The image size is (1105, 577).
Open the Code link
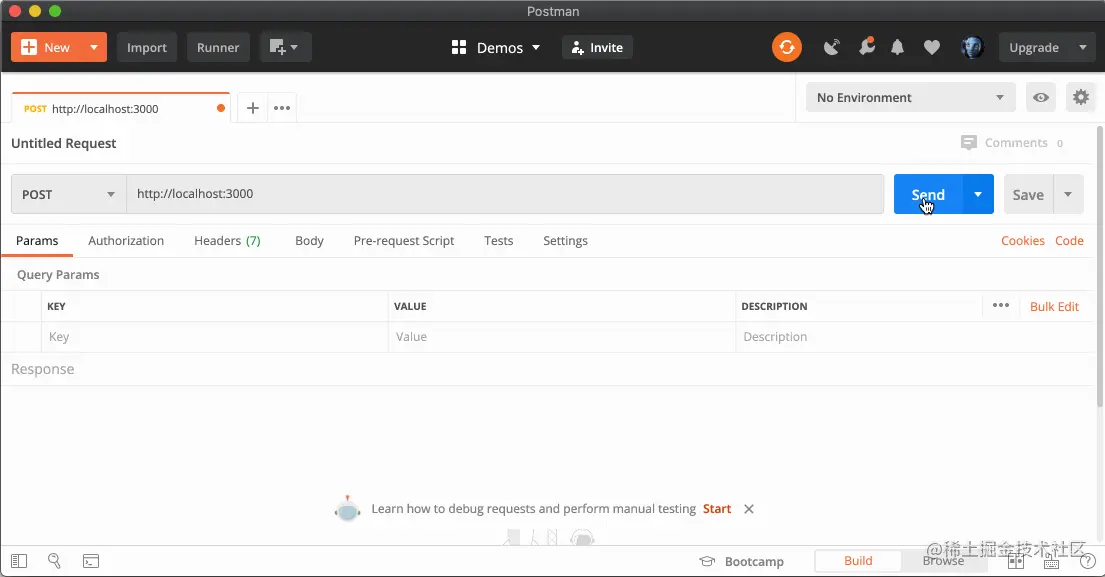point(1069,240)
